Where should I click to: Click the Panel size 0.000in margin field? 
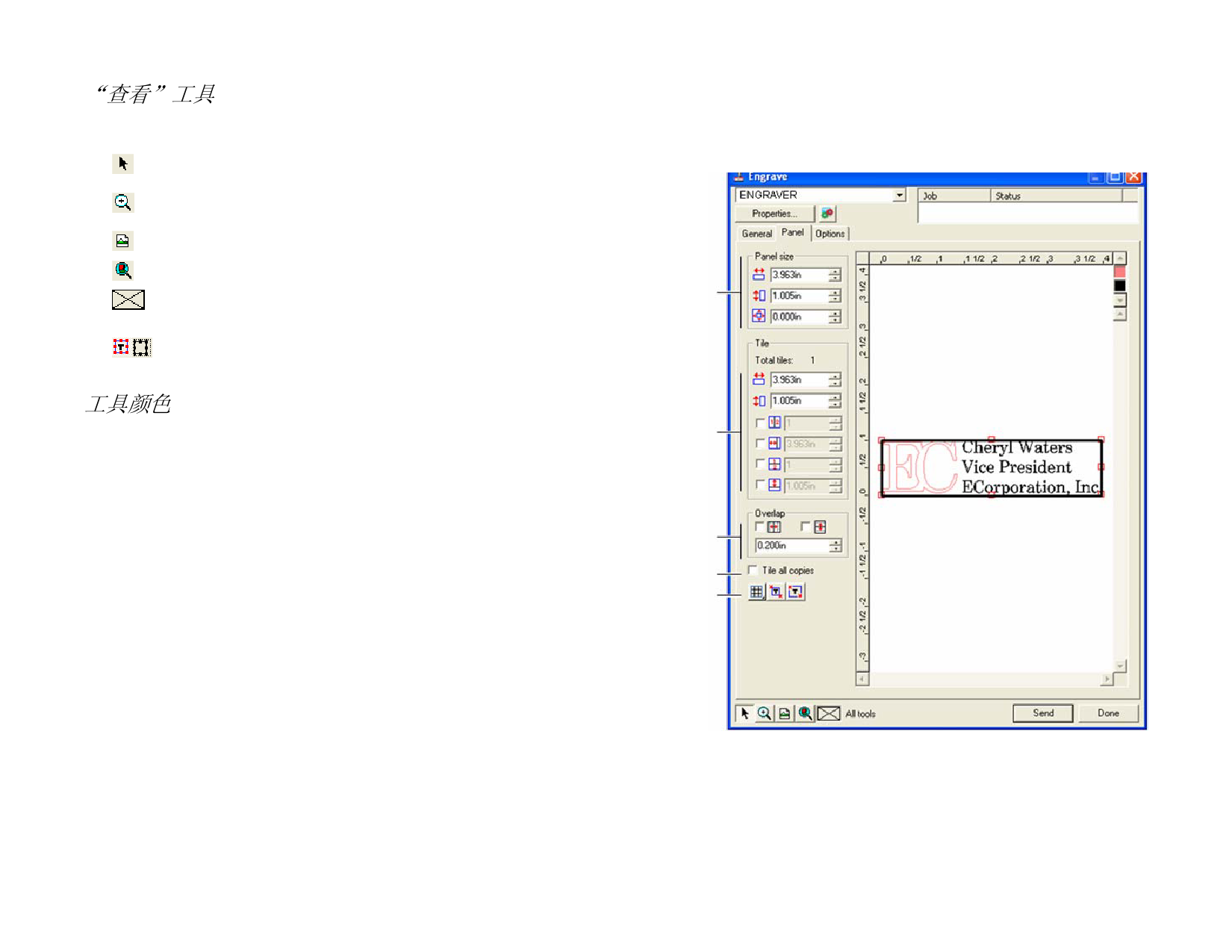pyautogui.click(x=798, y=317)
